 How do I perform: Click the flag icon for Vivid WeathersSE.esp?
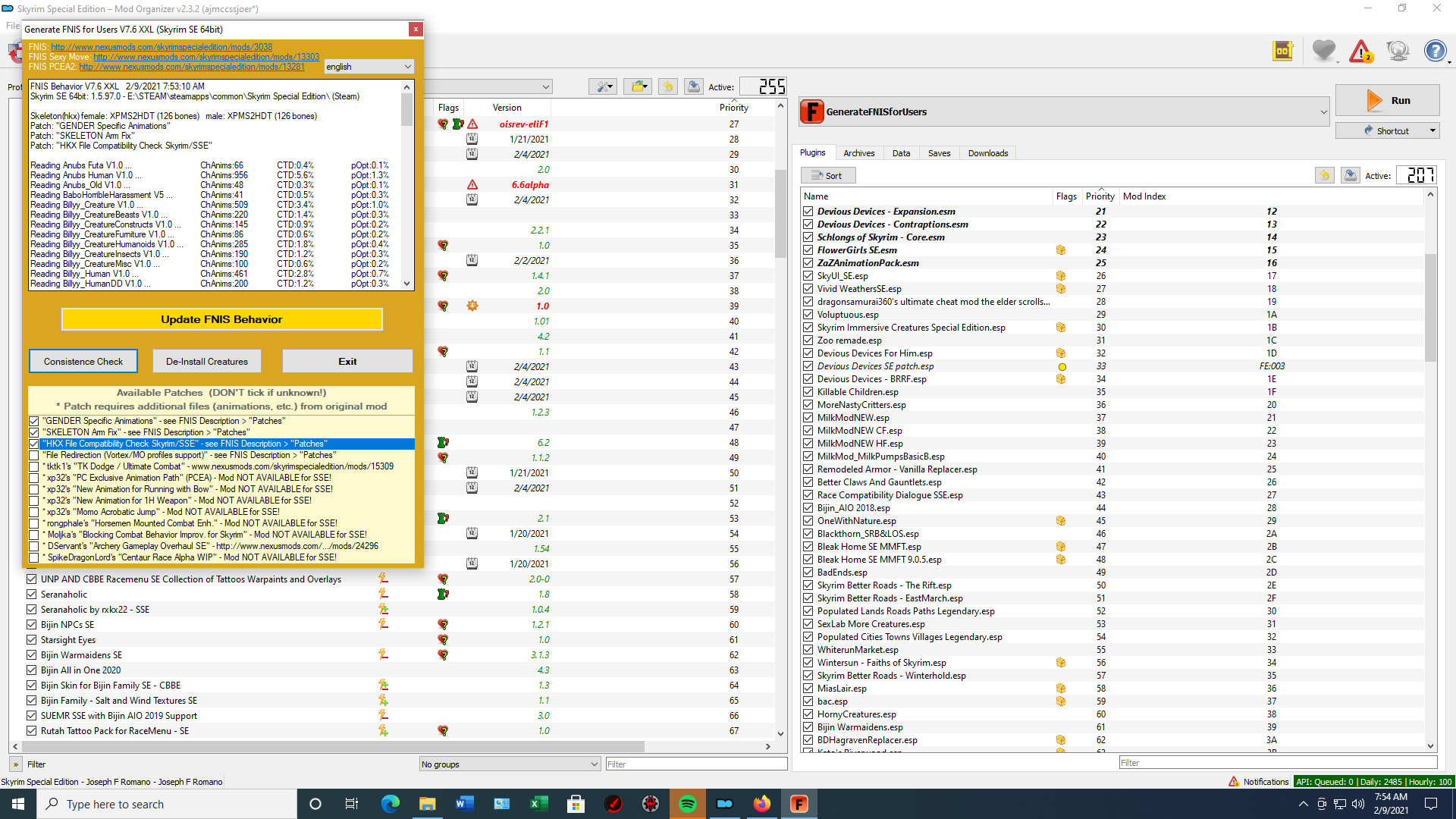[x=1061, y=289]
